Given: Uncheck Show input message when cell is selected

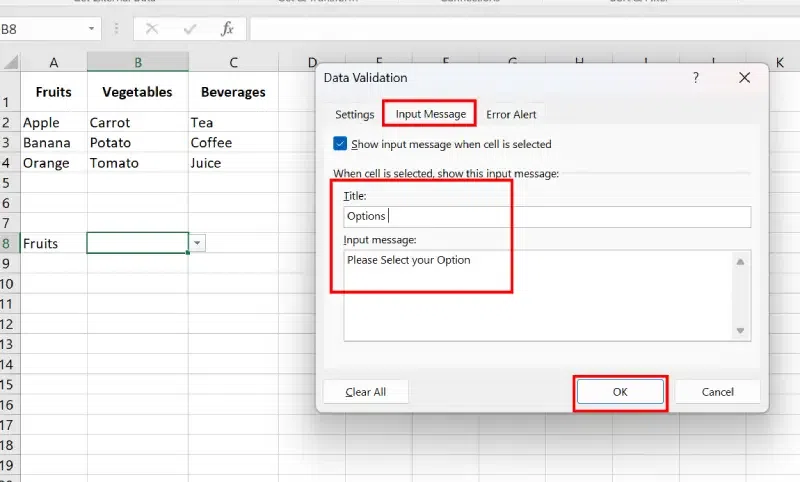Looking at the screenshot, I should [340, 144].
